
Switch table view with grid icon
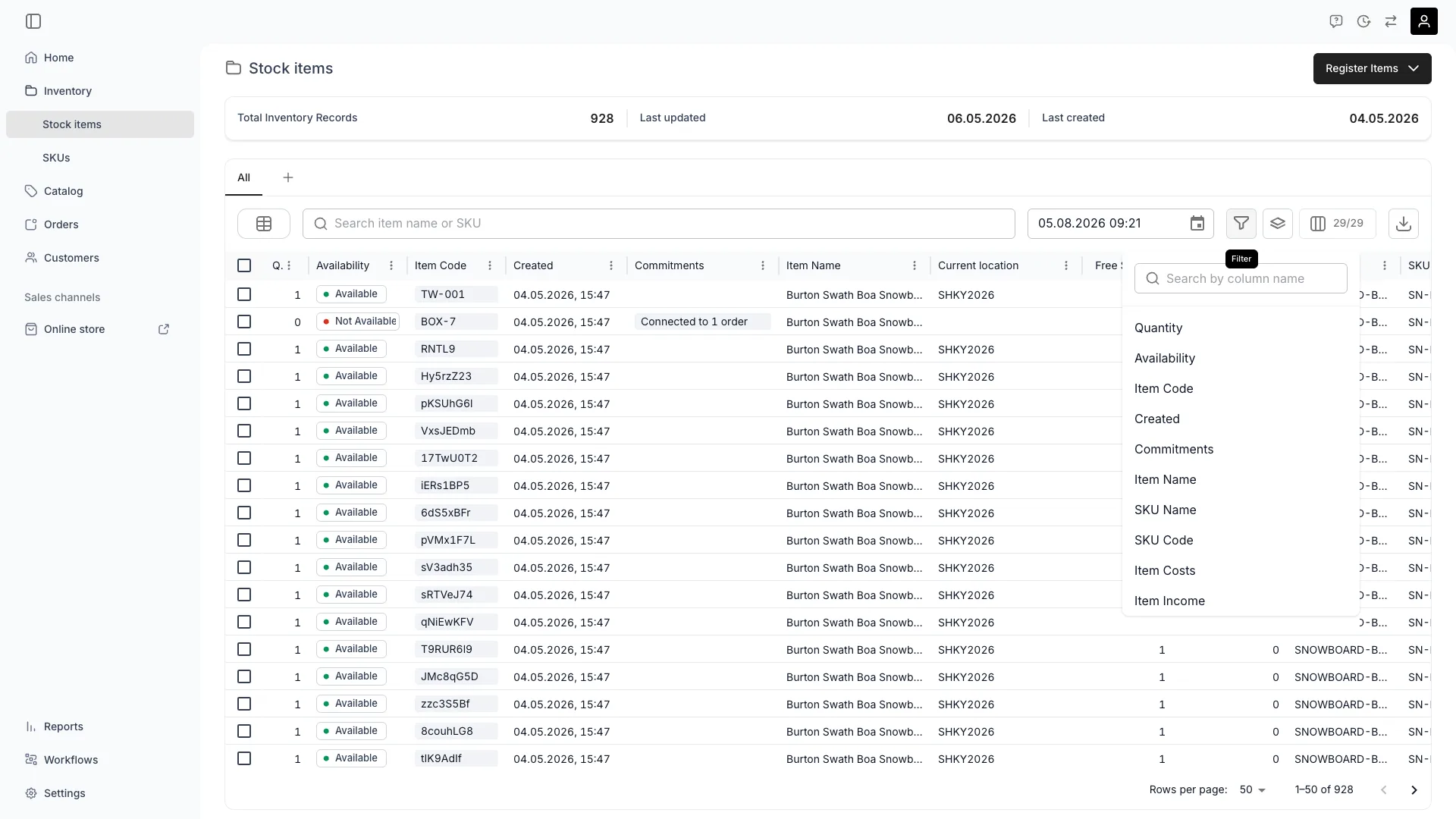[x=264, y=224]
